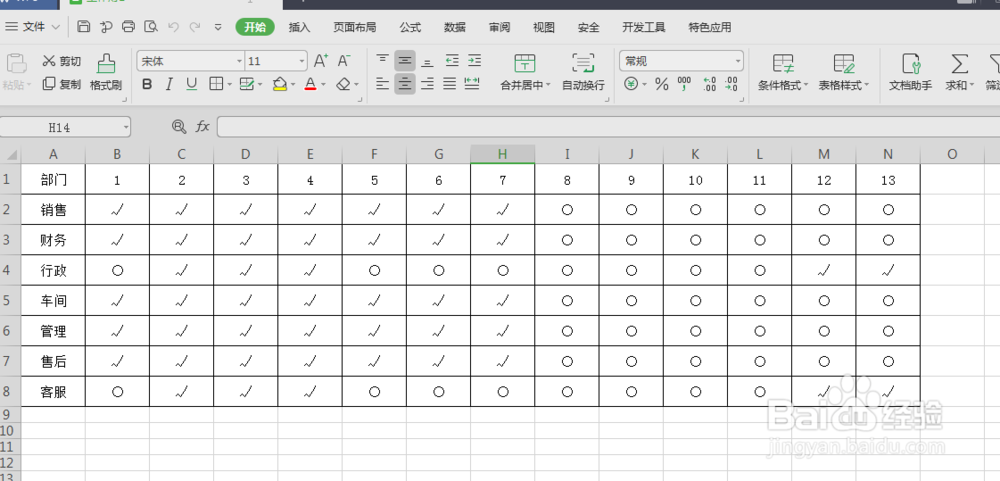The width and height of the screenshot is (1000, 481).
Task: Open Print Preview from quick access toolbar
Action: [x=151, y=27]
